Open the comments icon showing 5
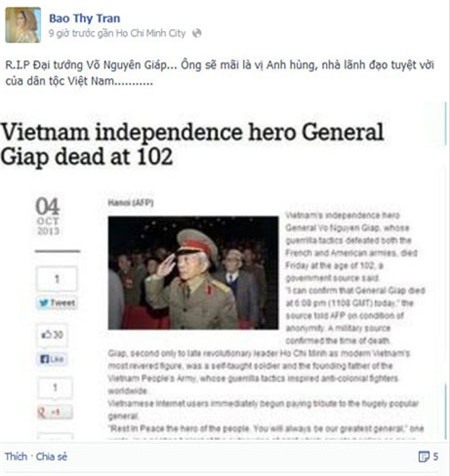This screenshot has height=476, width=450. coord(428,456)
